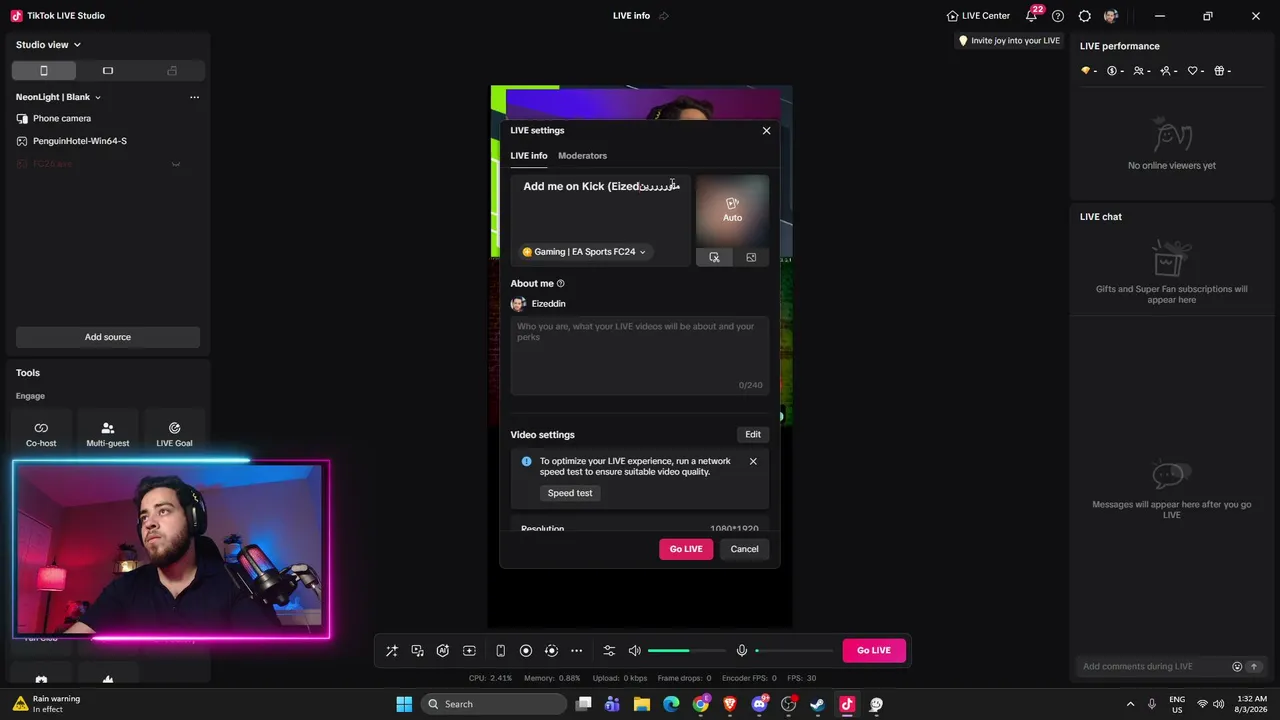The image size is (1280, 720).
Task: Open Steam from the taskbar
Action: (817, 704)
